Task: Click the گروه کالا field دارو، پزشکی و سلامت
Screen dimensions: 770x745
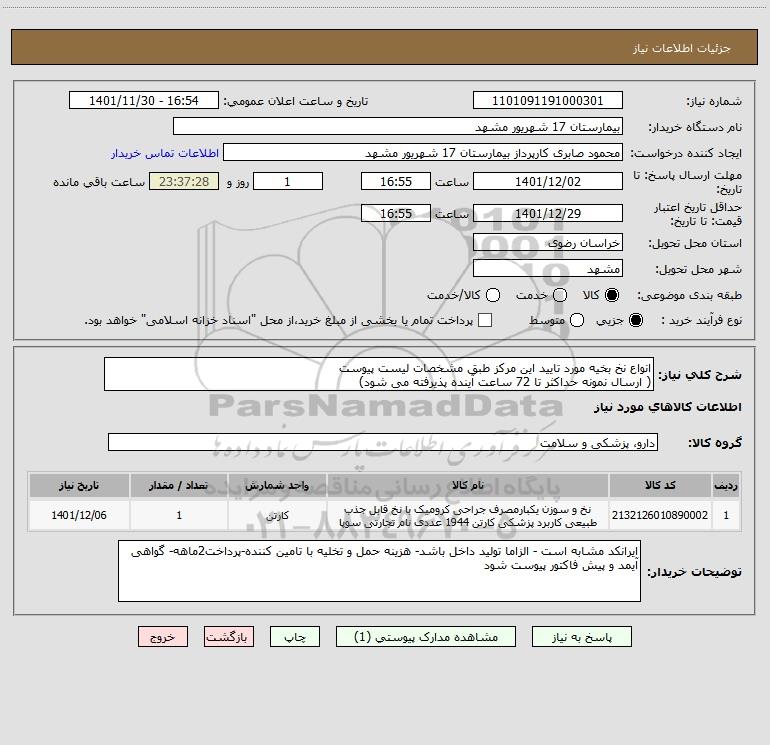Action: pos(383,442)
